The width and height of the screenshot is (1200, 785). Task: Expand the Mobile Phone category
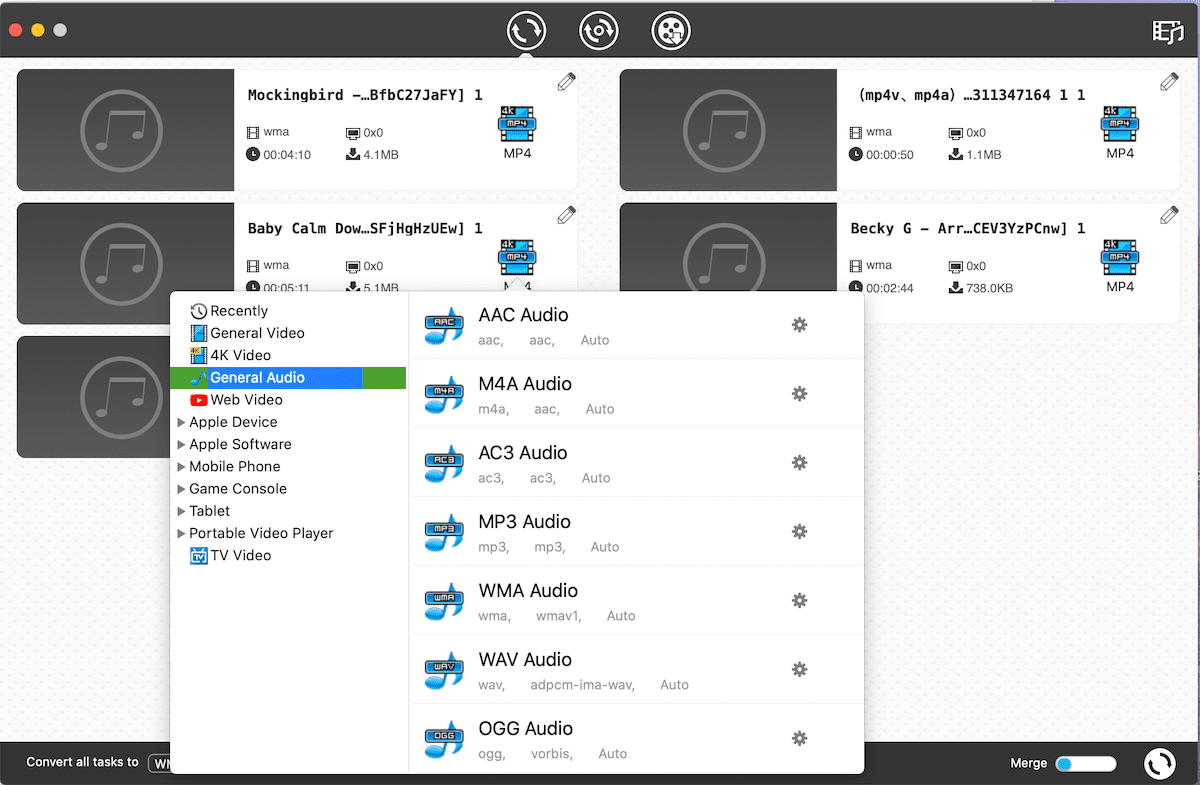pyautogui.click(x=181, y=467)
